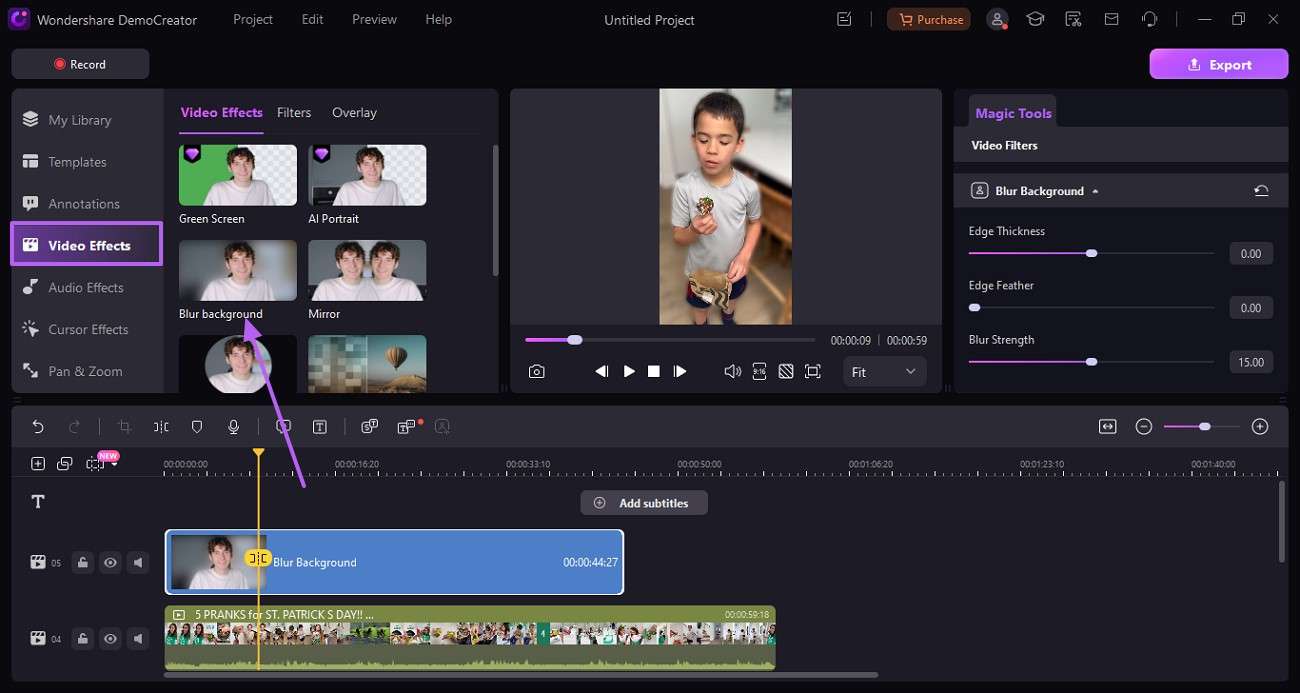
Task: Click the Add subtitles button
Action: 644,503
